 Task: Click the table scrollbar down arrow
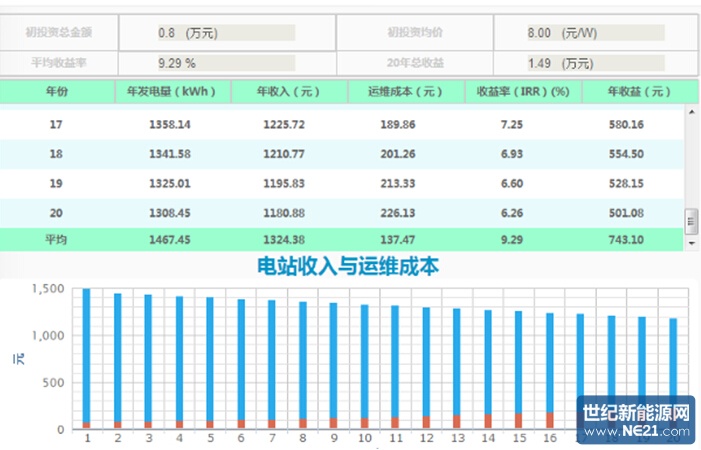pos(691,242)
